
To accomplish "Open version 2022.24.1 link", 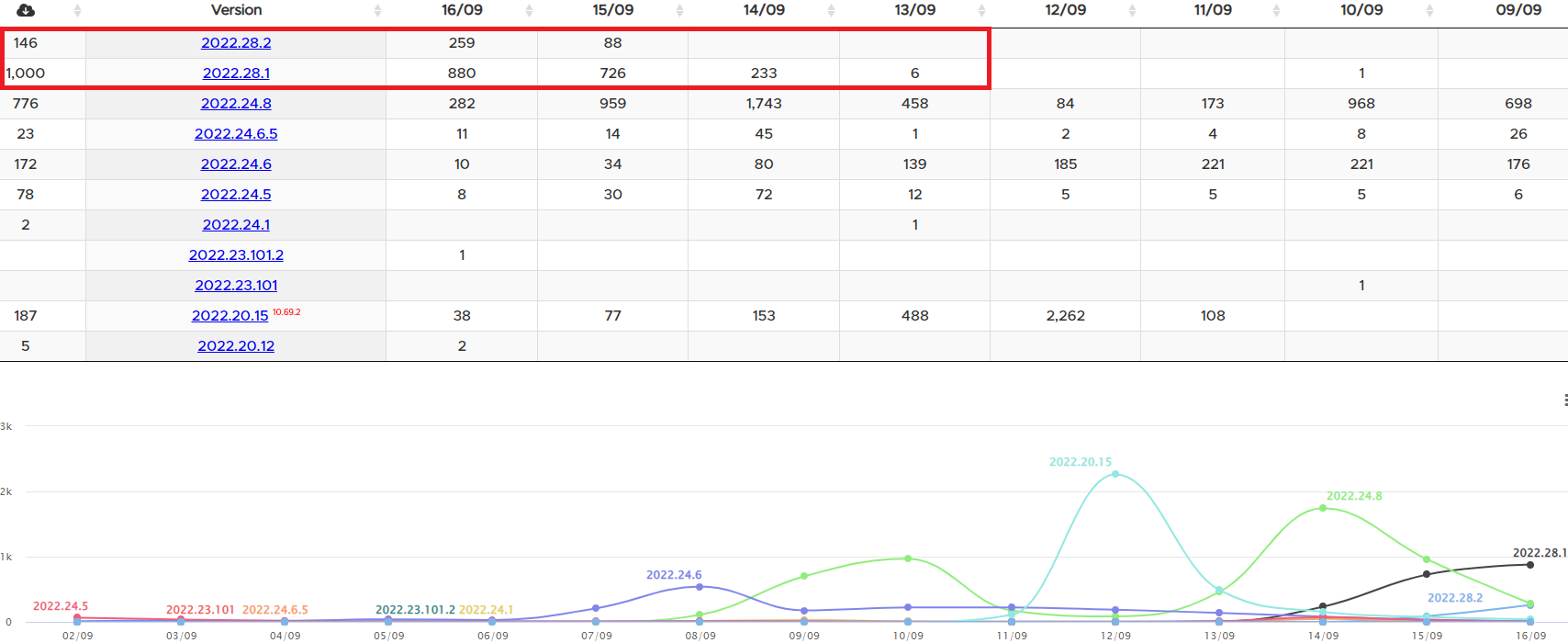I will pos(236,224).
